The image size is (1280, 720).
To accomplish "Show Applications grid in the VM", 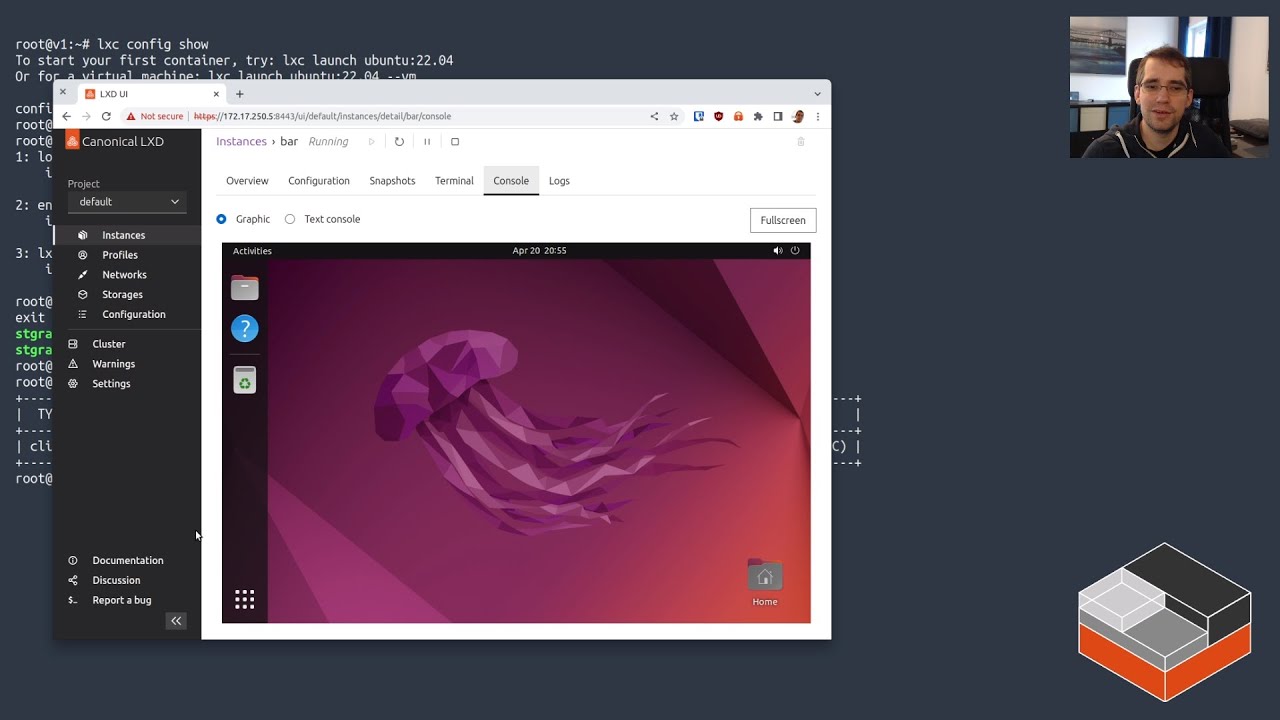I will coord(245,599).
